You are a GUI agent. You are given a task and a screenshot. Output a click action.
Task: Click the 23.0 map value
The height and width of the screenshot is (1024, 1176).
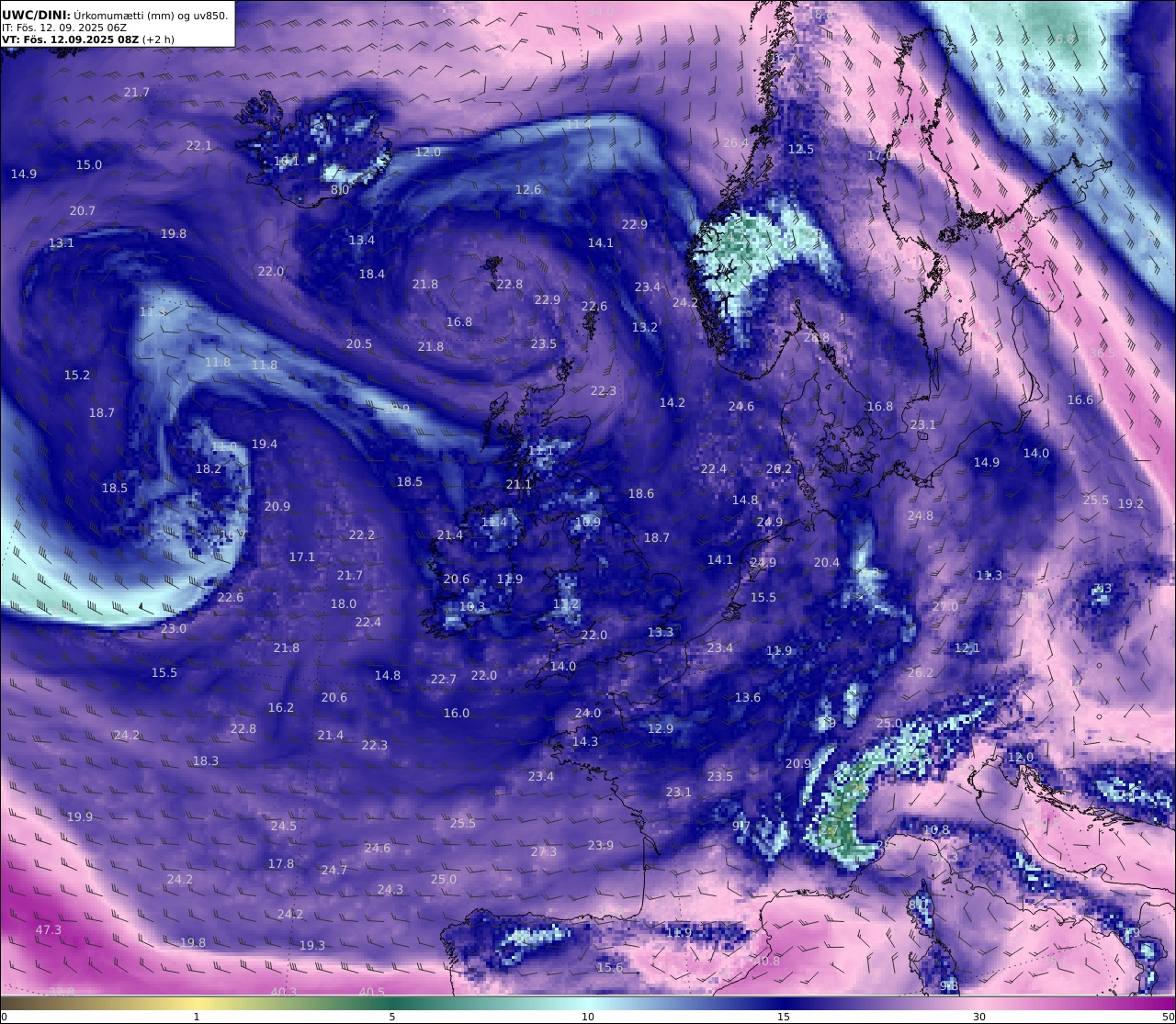(x=174, y=629)
